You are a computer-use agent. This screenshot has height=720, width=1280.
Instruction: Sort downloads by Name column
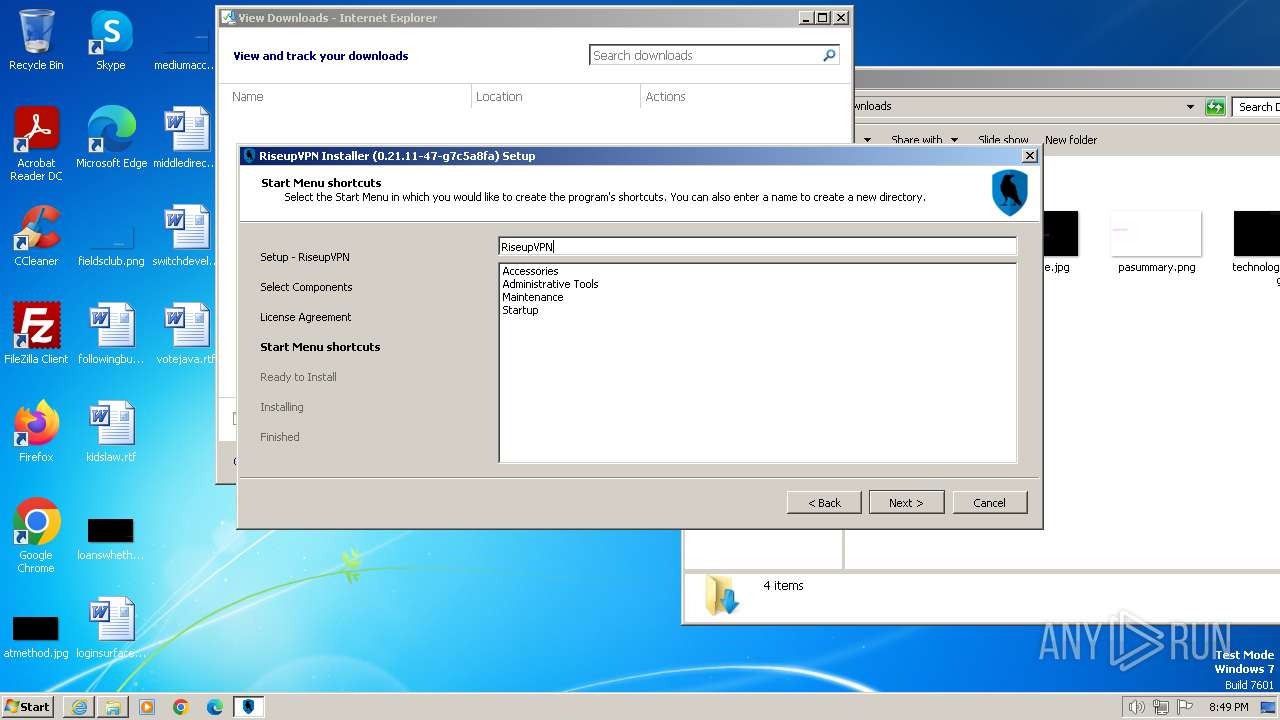345,97
